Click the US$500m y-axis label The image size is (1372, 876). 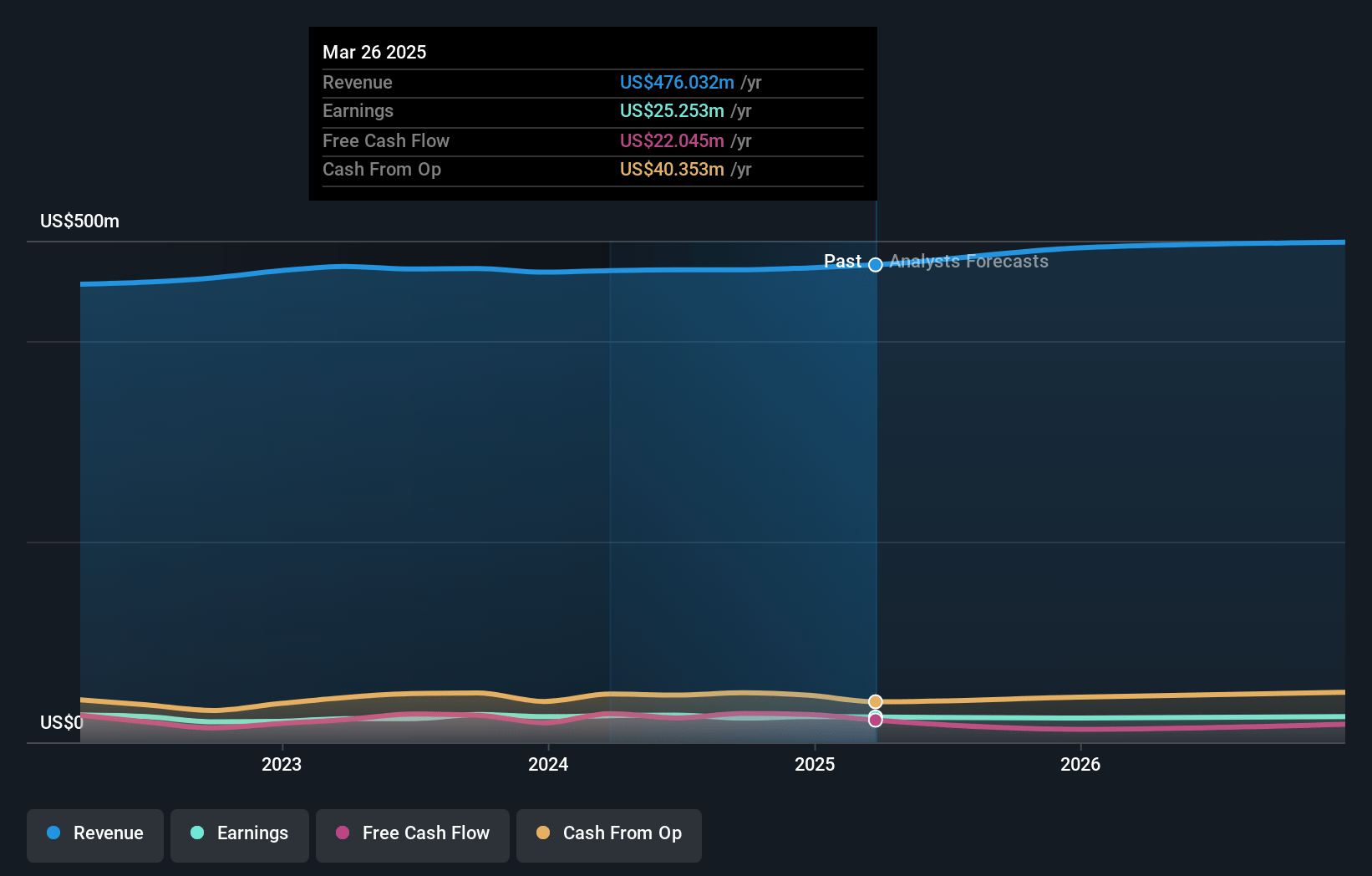coord(80,222)
